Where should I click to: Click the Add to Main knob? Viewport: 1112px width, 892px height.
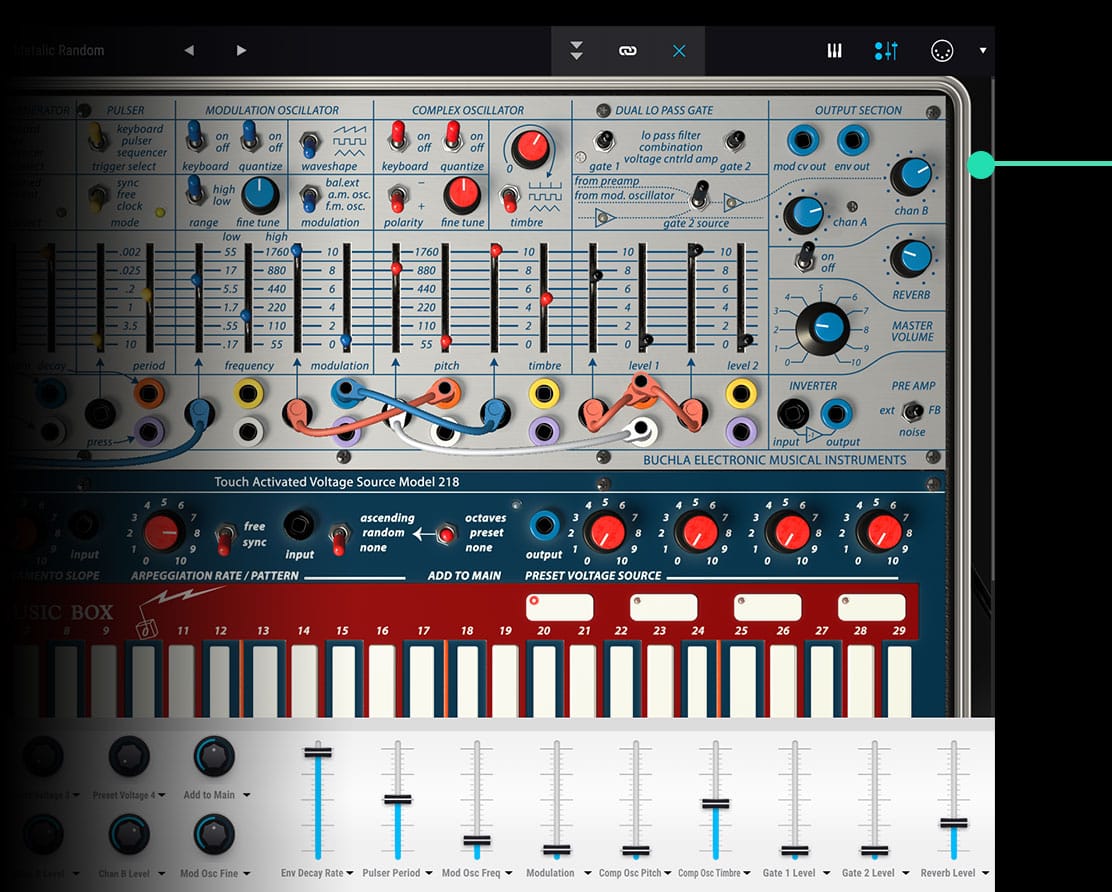point(214,757)
